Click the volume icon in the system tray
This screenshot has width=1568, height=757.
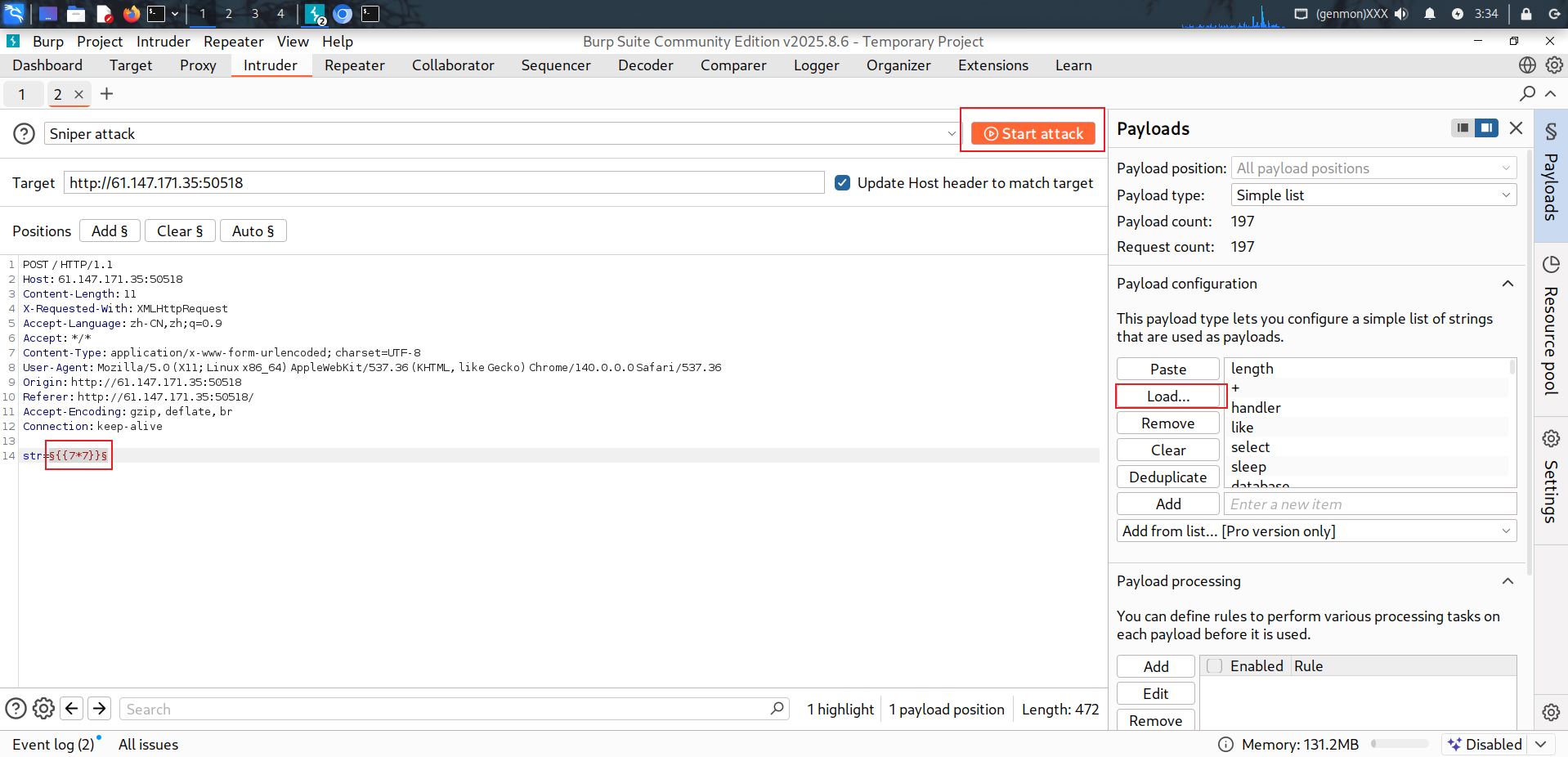1401,14
